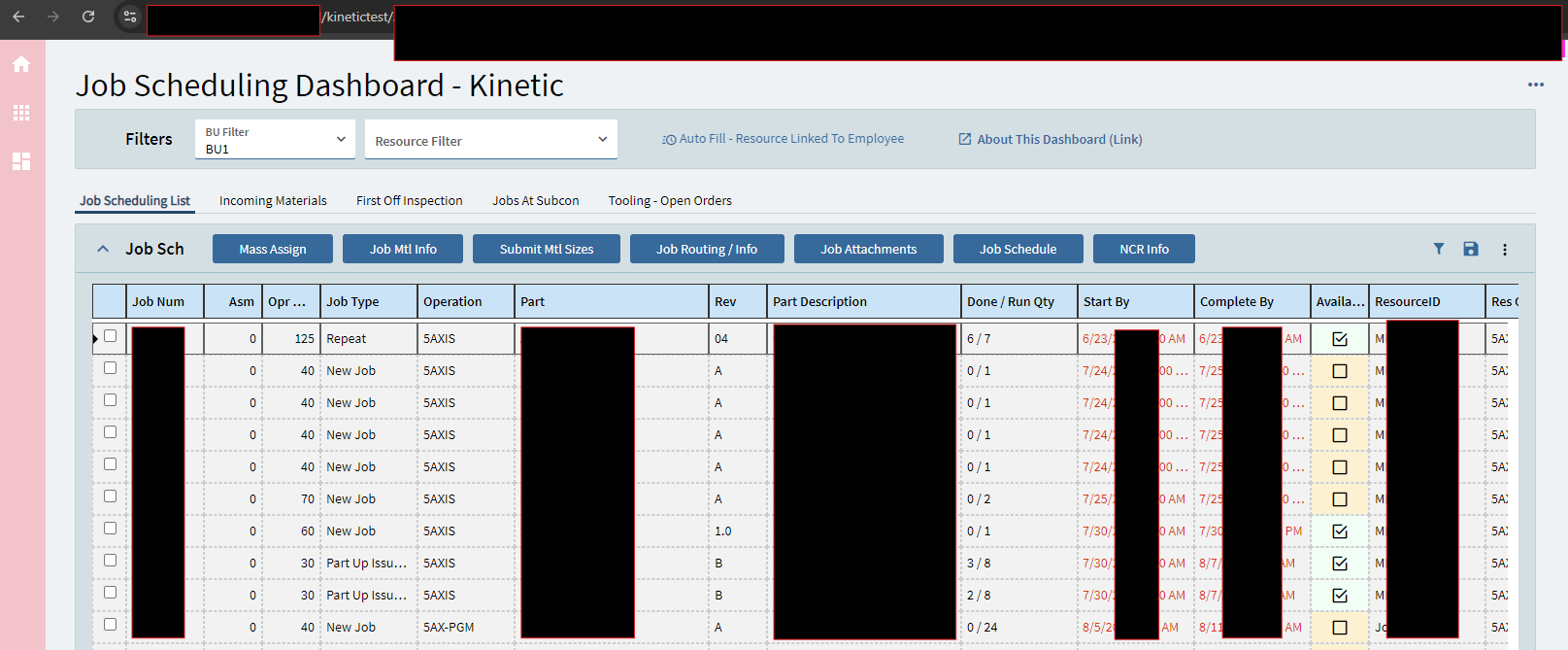Open the Job Sch panel vertical ellipsis menu

coord(1505,250)
